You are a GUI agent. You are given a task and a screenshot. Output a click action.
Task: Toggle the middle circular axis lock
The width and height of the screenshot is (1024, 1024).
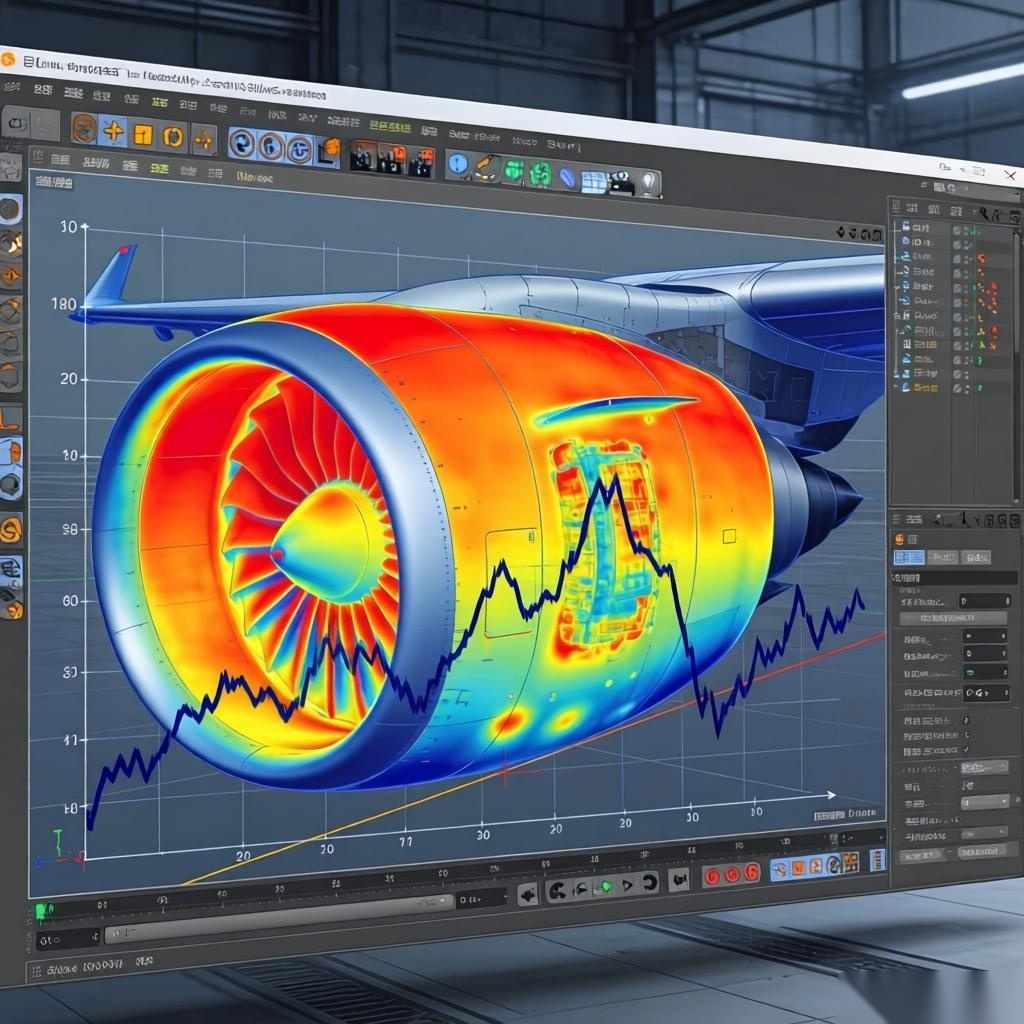pos(270,146)
